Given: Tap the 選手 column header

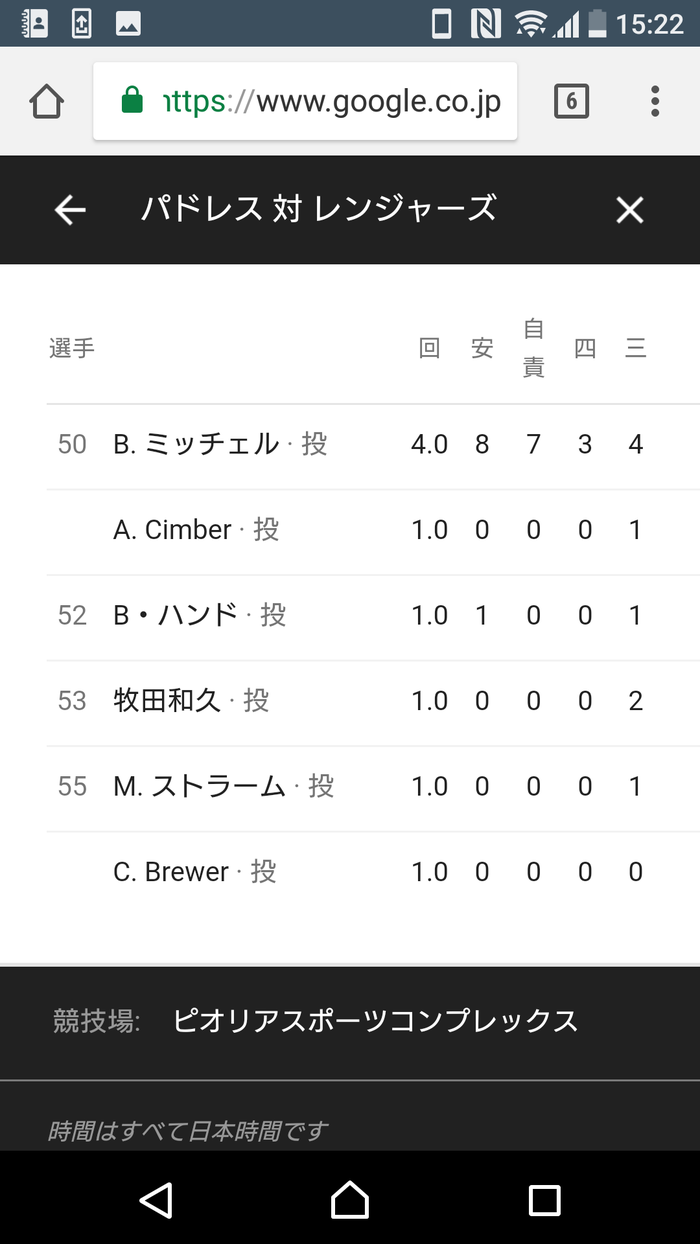Looking at the screenshot, I should click(72, 348).
